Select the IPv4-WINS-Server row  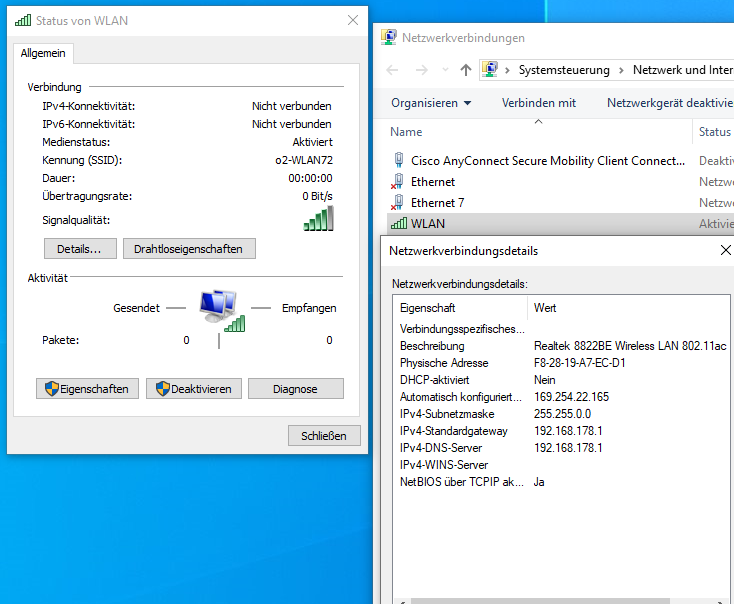(561, 465)
